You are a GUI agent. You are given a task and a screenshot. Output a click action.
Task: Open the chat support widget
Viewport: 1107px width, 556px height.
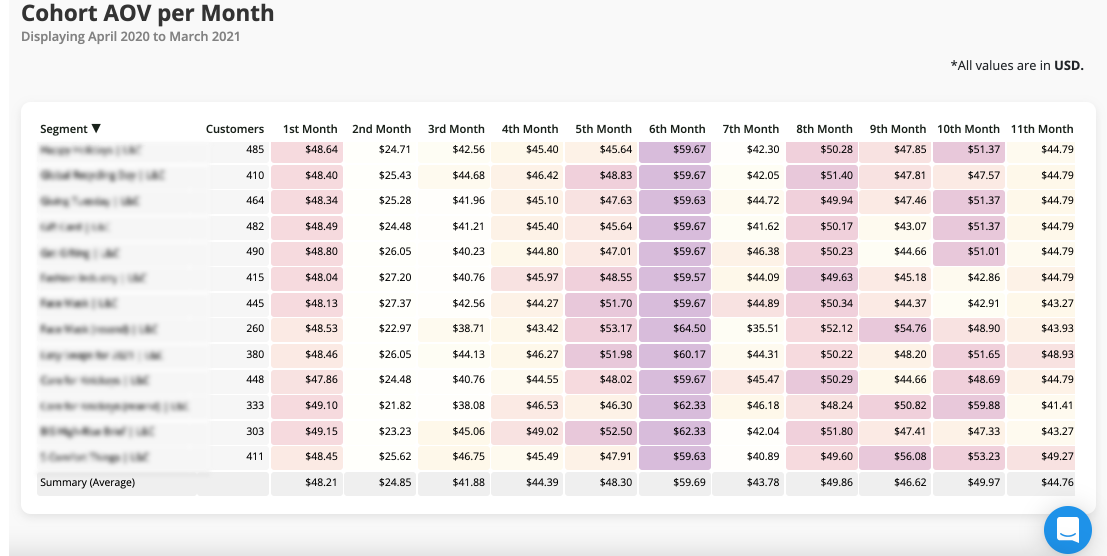click(1067, 530)
